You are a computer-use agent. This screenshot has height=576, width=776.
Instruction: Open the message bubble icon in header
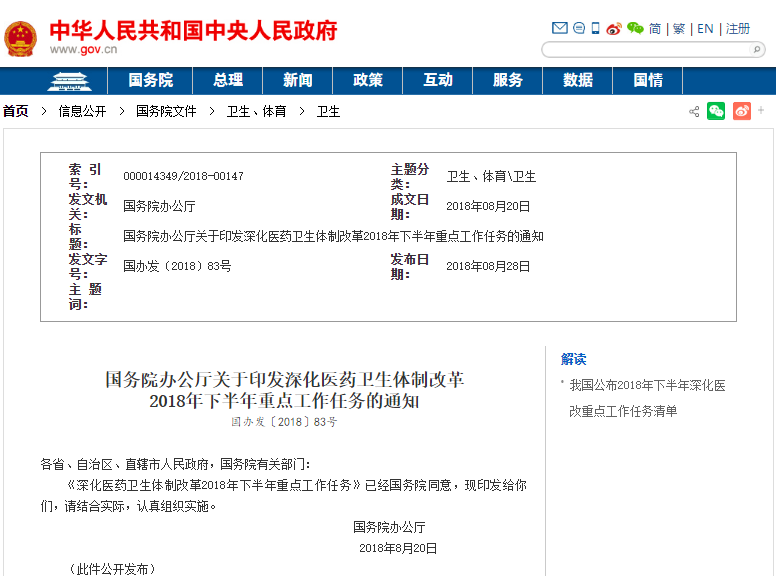[x=578, y=28]
